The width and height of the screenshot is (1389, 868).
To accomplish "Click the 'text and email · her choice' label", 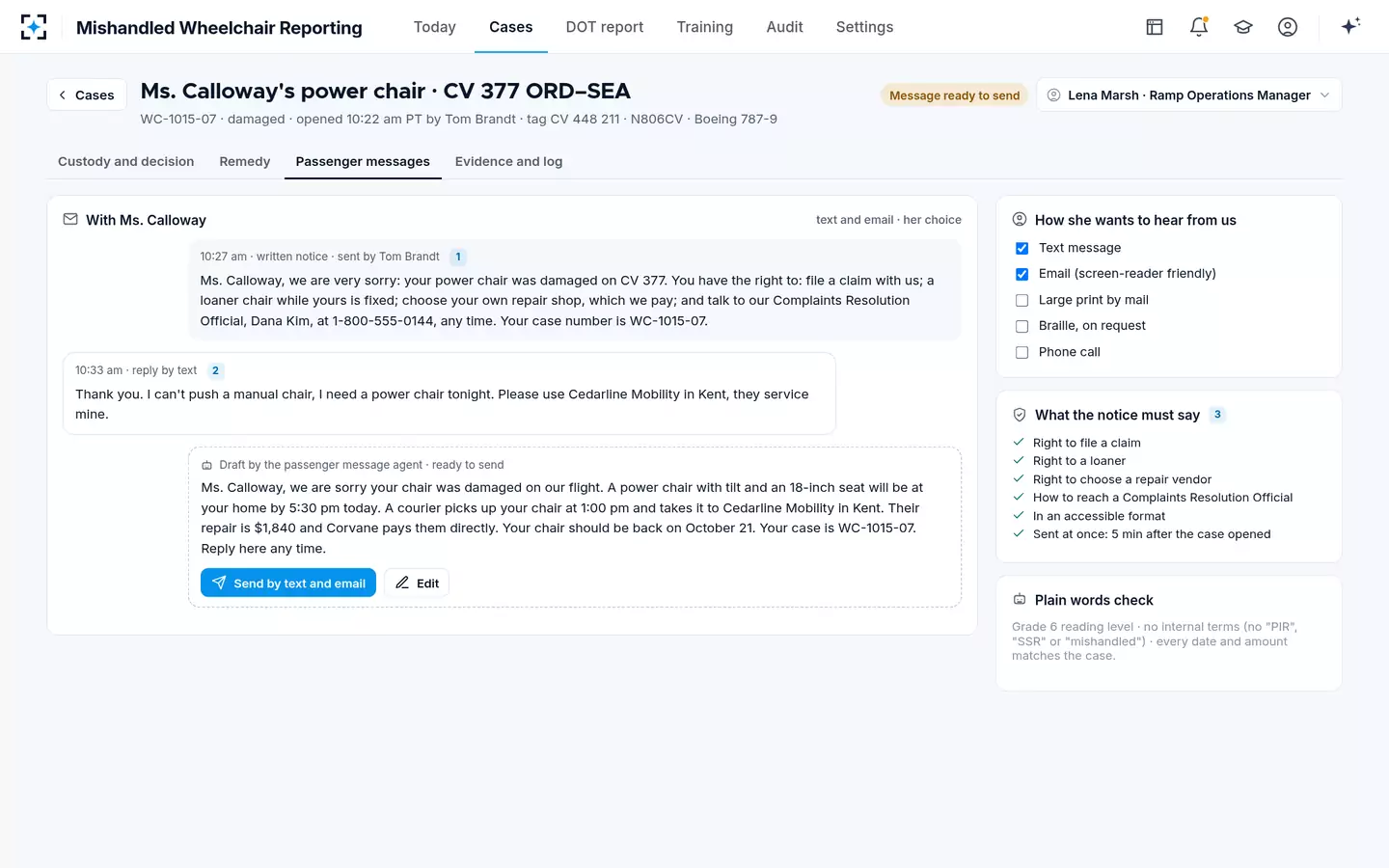I will (888, 220).
